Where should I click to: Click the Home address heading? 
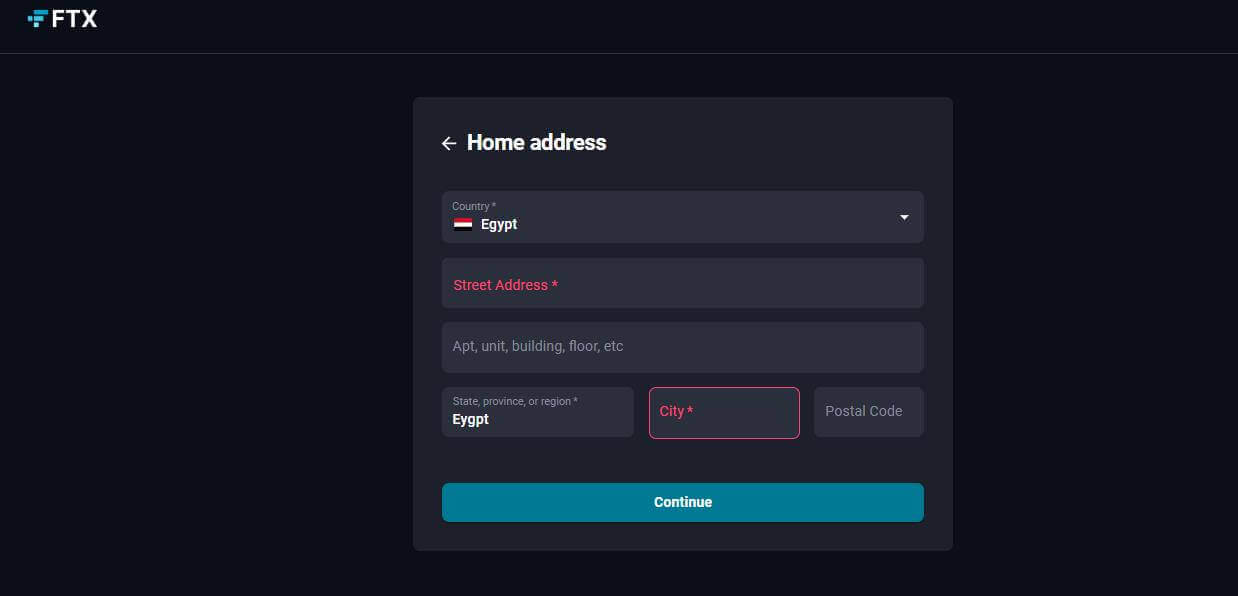(536, 143)
